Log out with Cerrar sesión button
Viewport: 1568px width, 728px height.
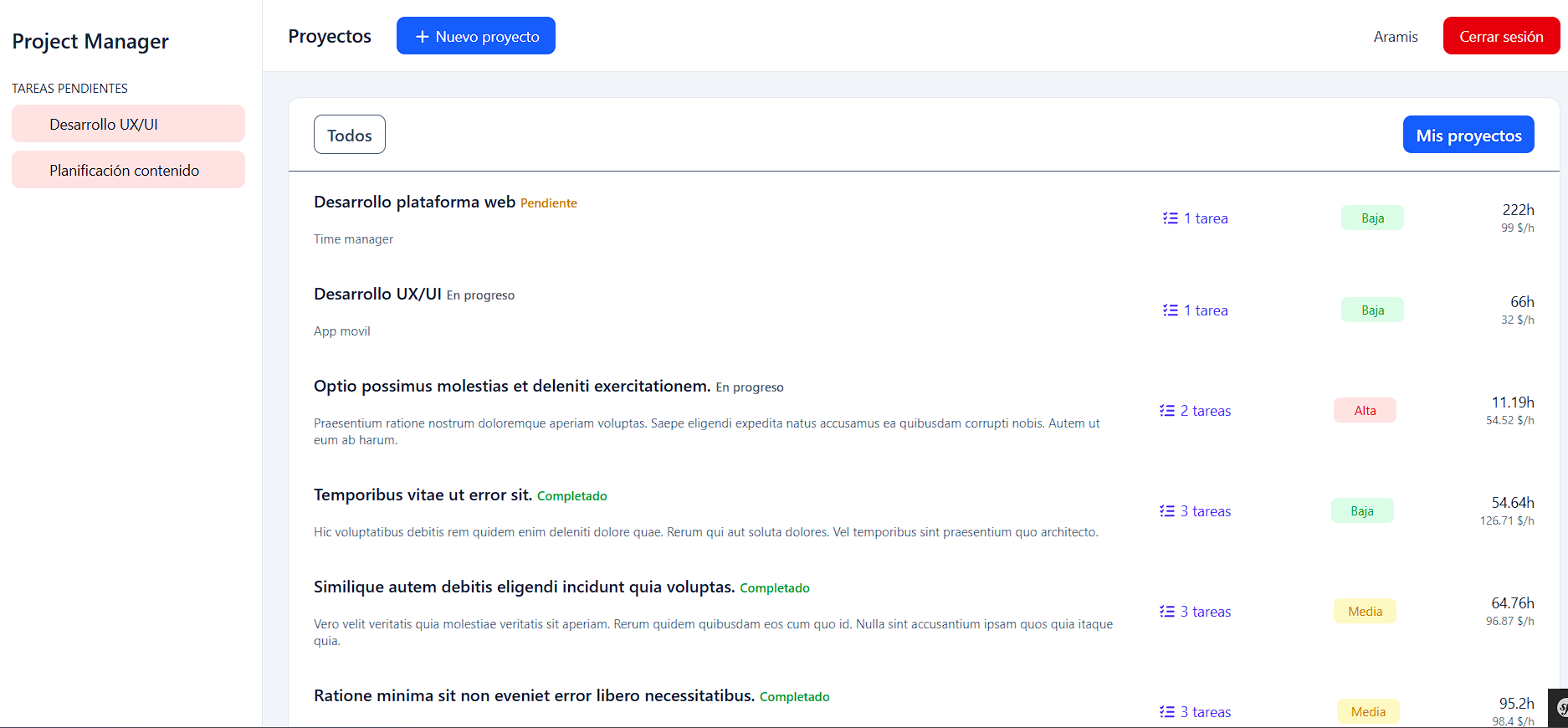pos(1500,36)
